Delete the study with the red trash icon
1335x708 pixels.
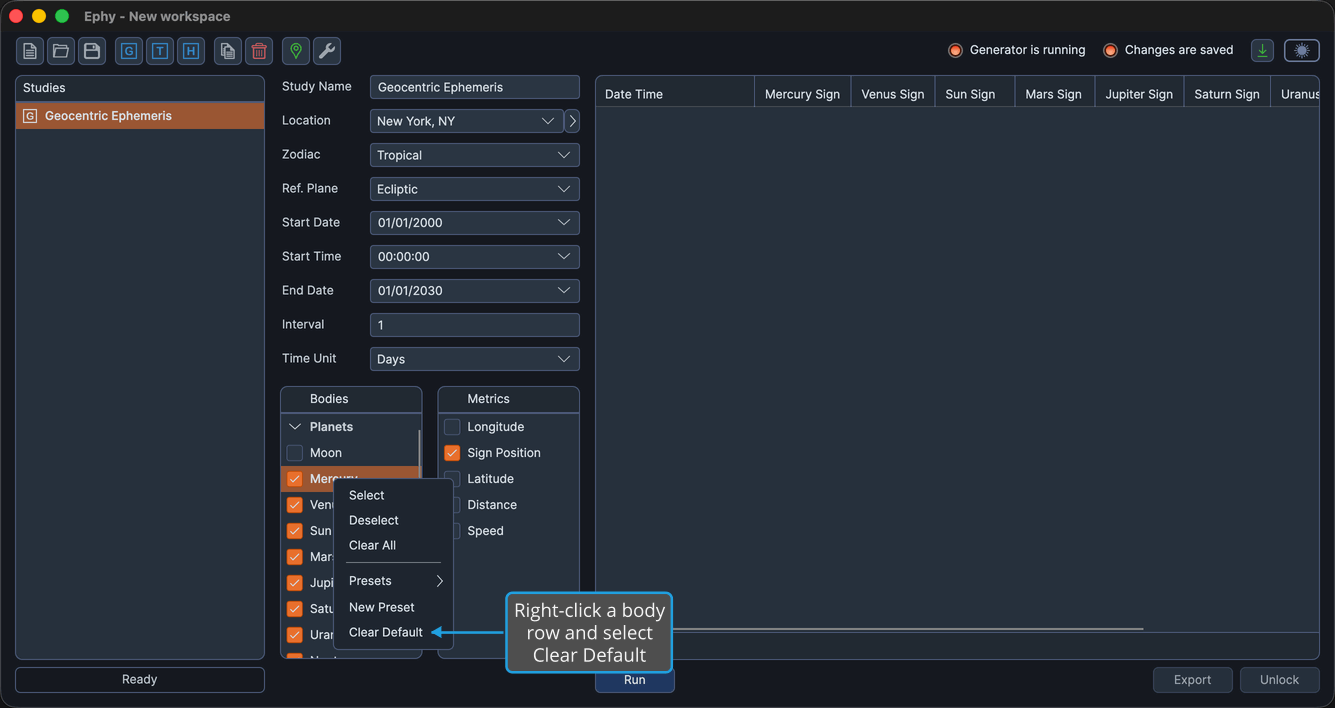[259, 51]
